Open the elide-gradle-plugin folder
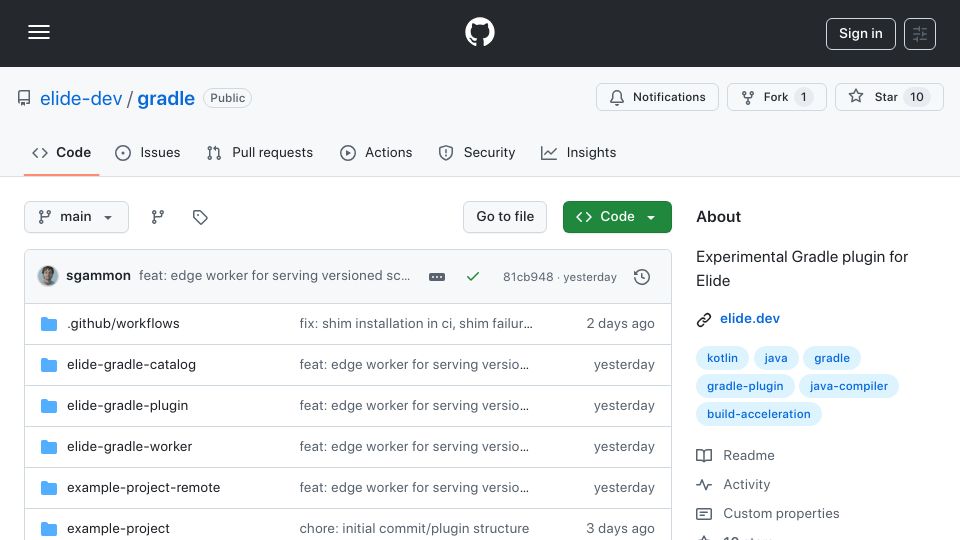The image size is (960, 540). click(x=127, y=405)
